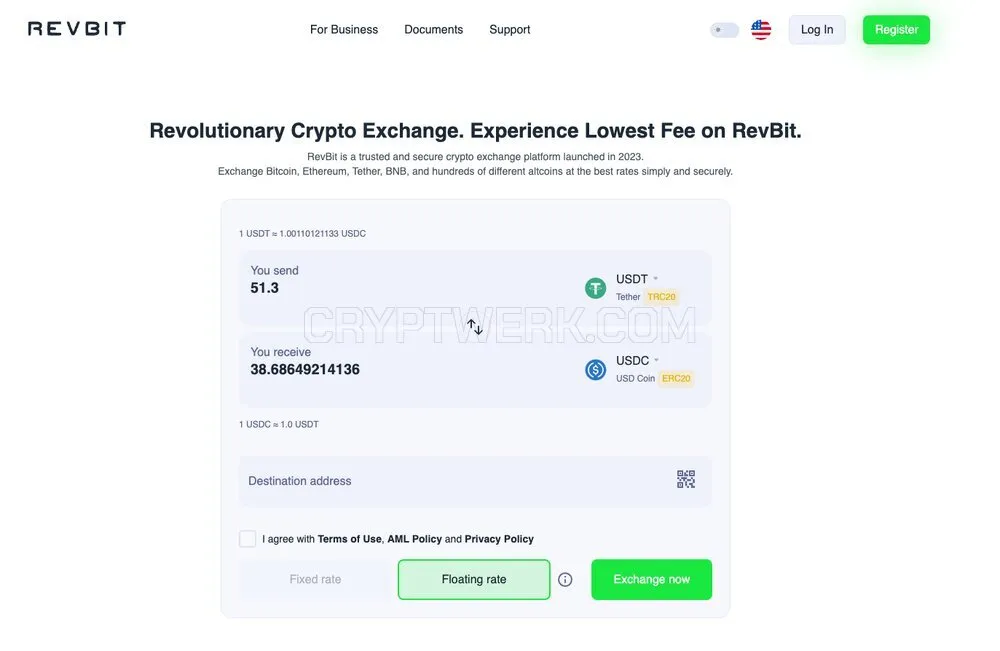Screen dimensions: 1000x651
Task: Click the RevBit logo
Action: tap(77, 29)
